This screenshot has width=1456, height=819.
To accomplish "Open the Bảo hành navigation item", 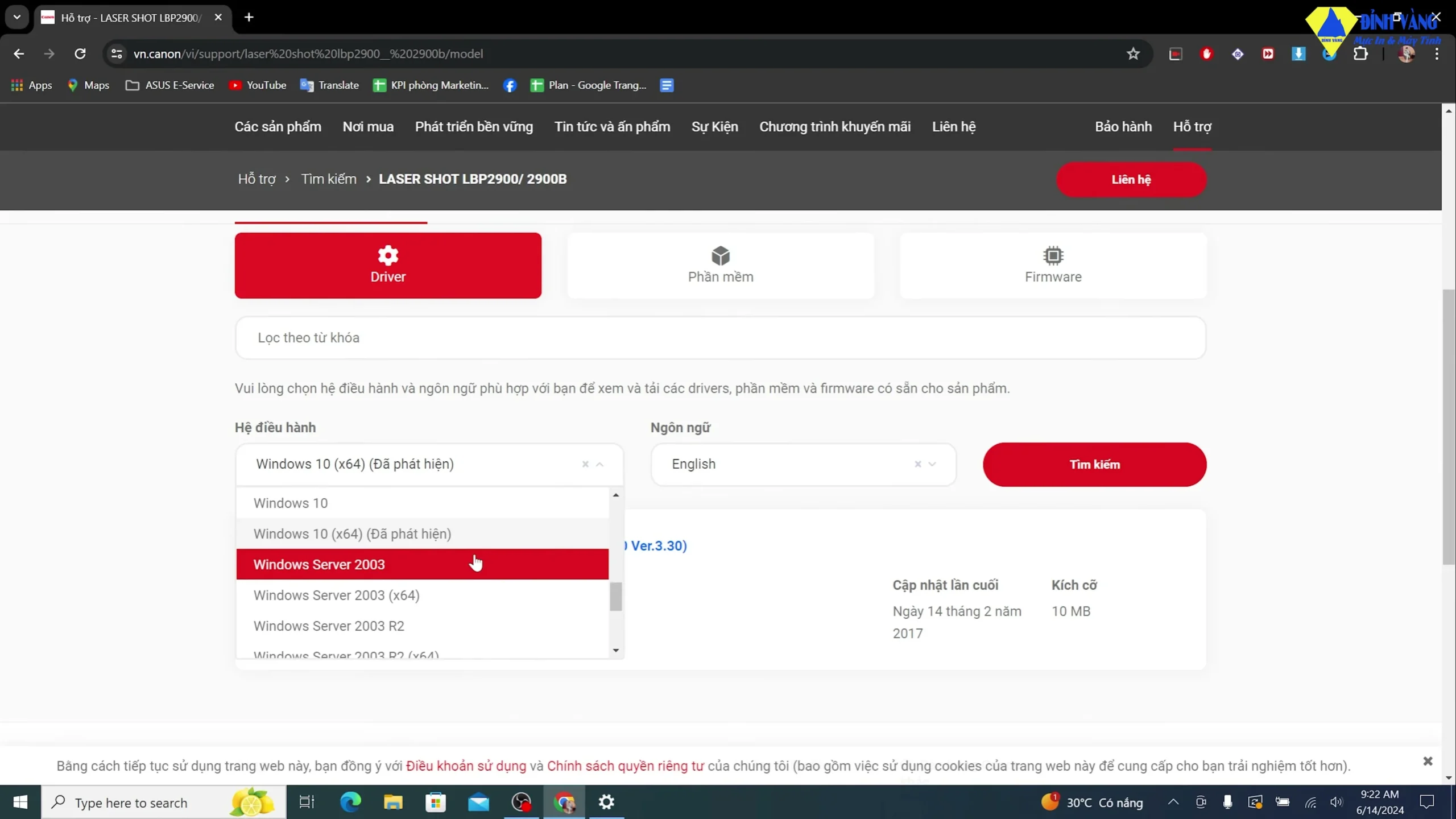I will coord(1123,127).
